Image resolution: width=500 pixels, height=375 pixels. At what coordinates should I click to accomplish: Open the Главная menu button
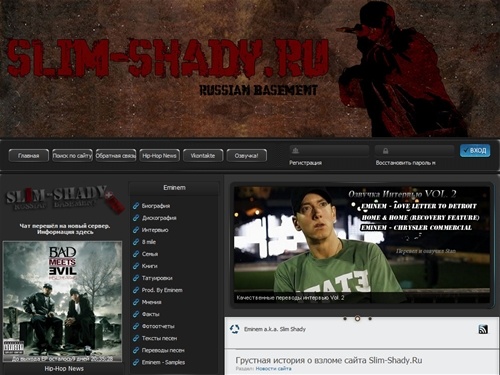(29, 156)
